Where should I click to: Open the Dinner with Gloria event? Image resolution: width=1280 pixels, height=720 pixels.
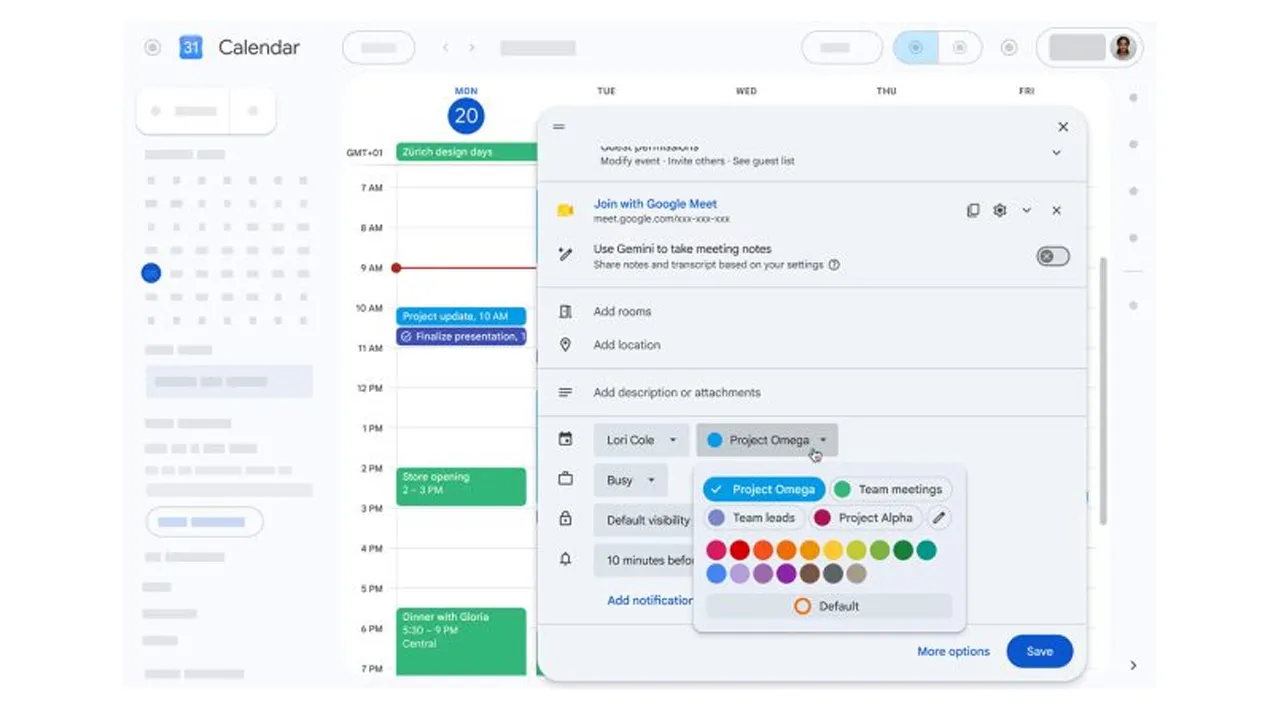click(x=461, y=641)
